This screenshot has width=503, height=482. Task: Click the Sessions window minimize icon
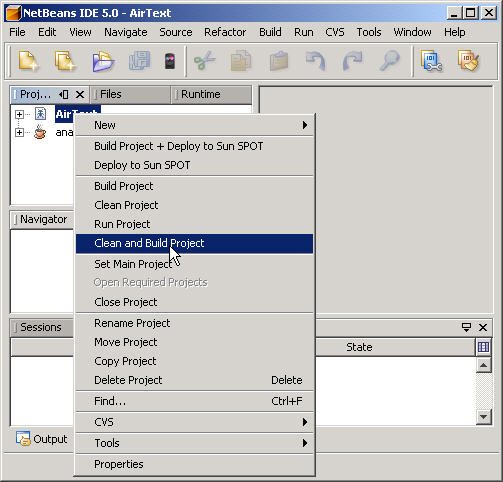(x=466, y=327)
